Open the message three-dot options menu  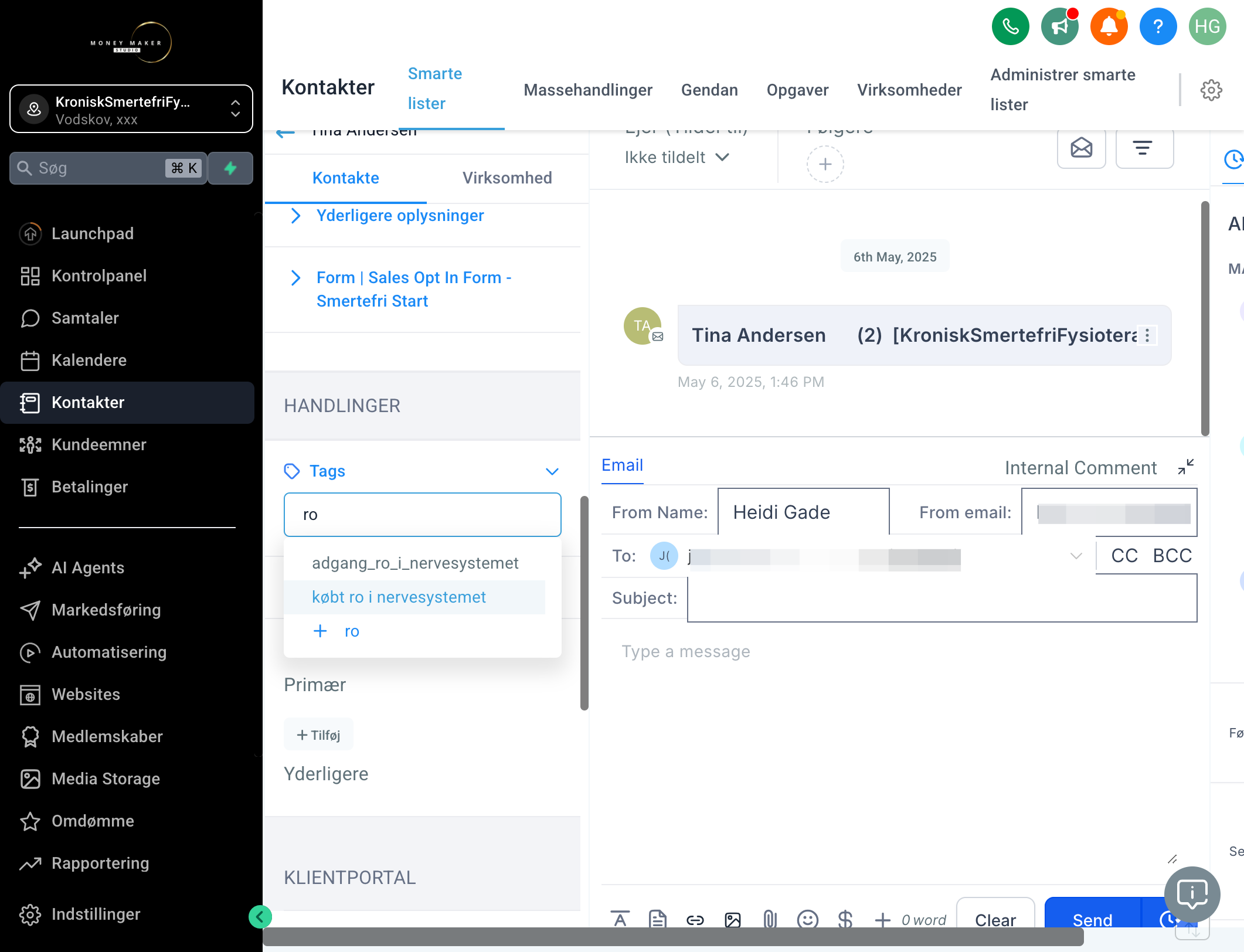coord(1147,335)
